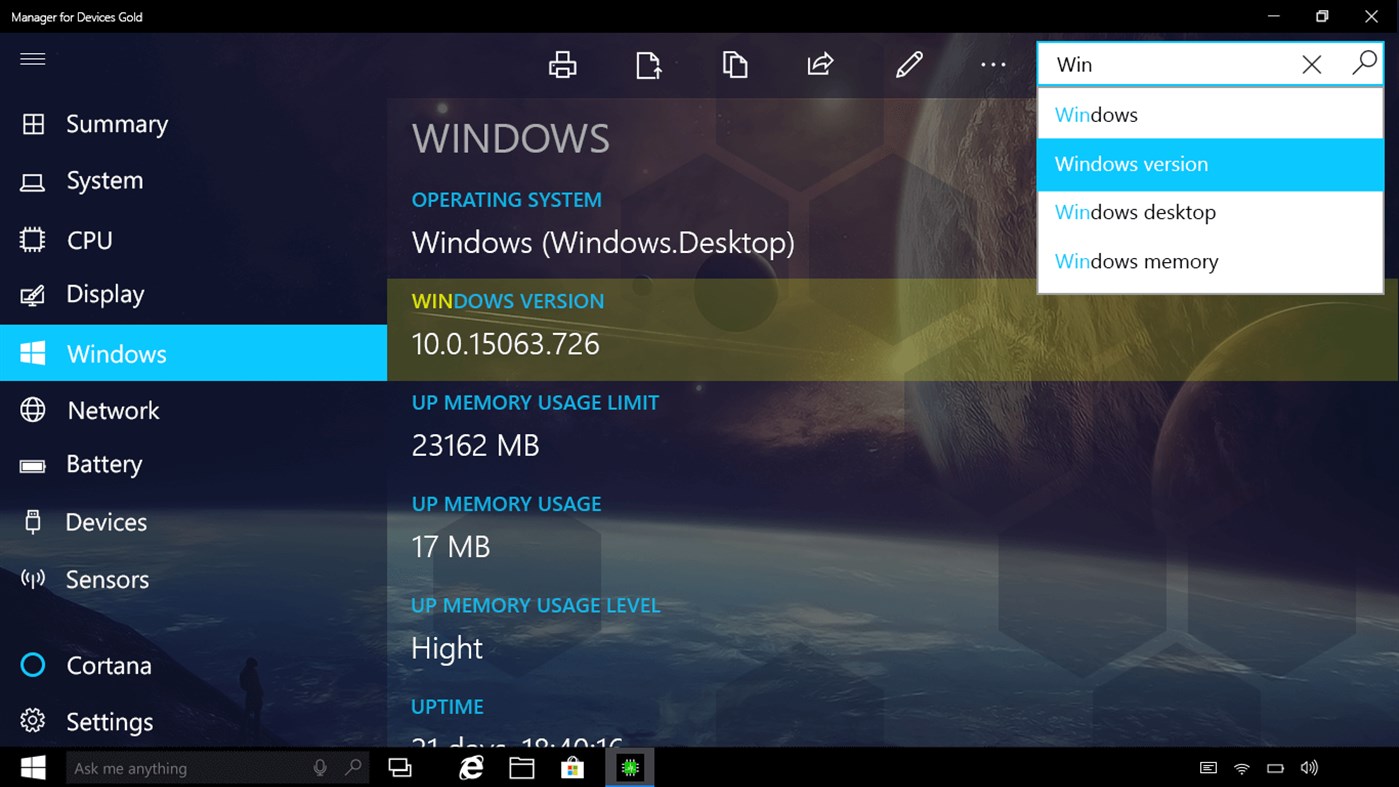Open Sensors using its signal icon
Viewport: 1399px width, 787px height.
(x=34, y=579)
